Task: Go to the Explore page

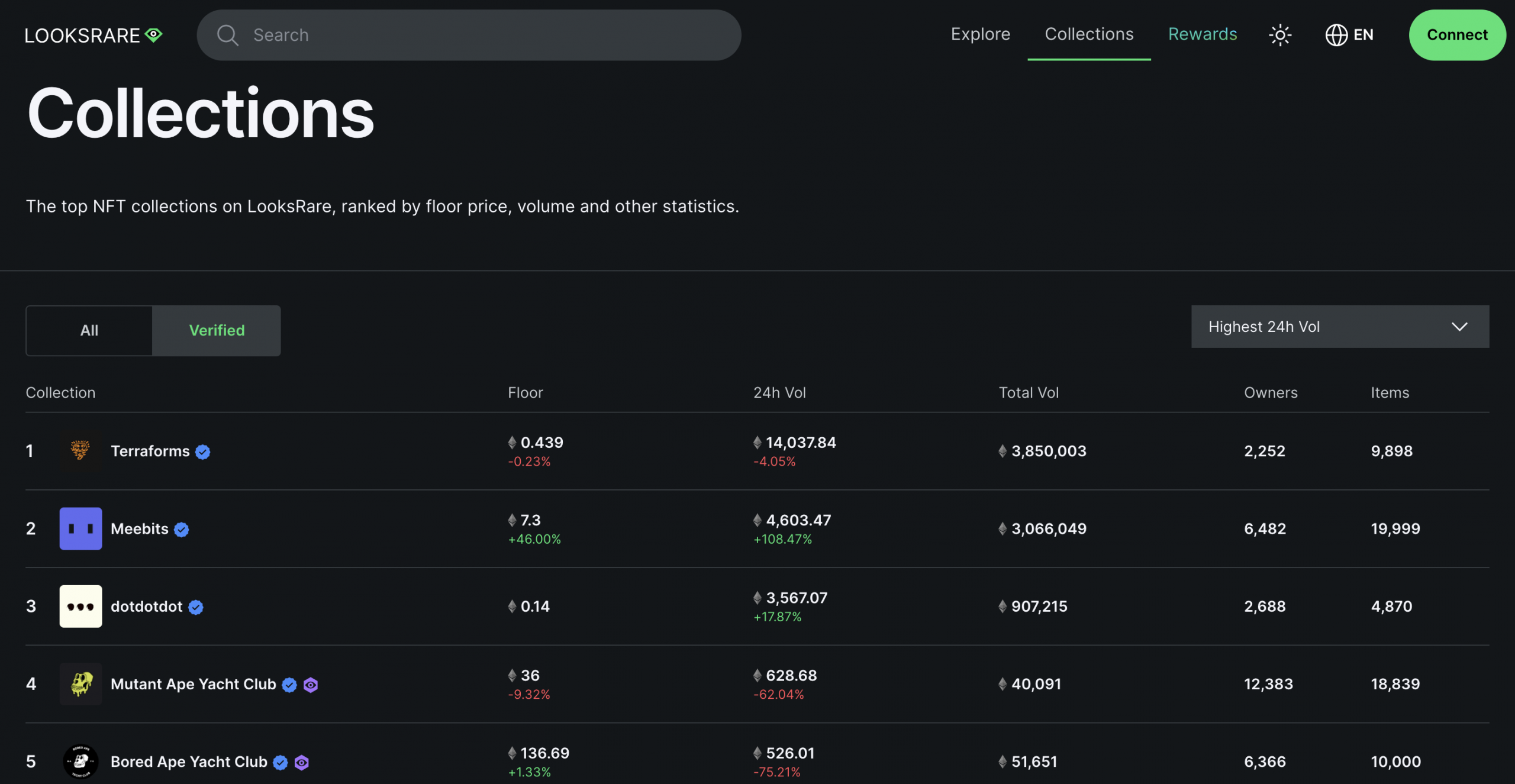Action: click(x=980, y=34)
